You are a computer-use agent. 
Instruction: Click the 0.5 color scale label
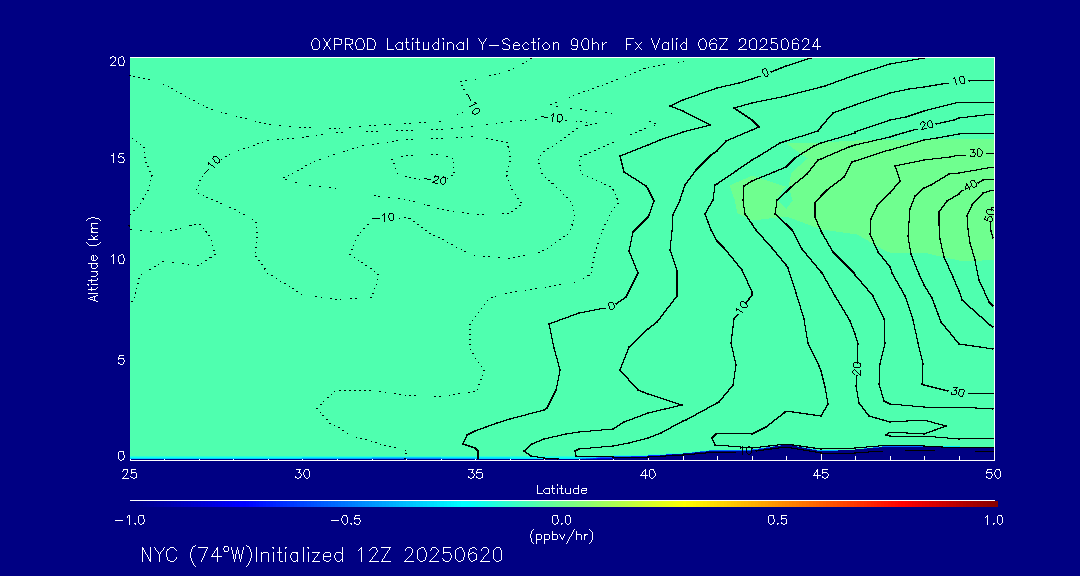coord(778,521)
